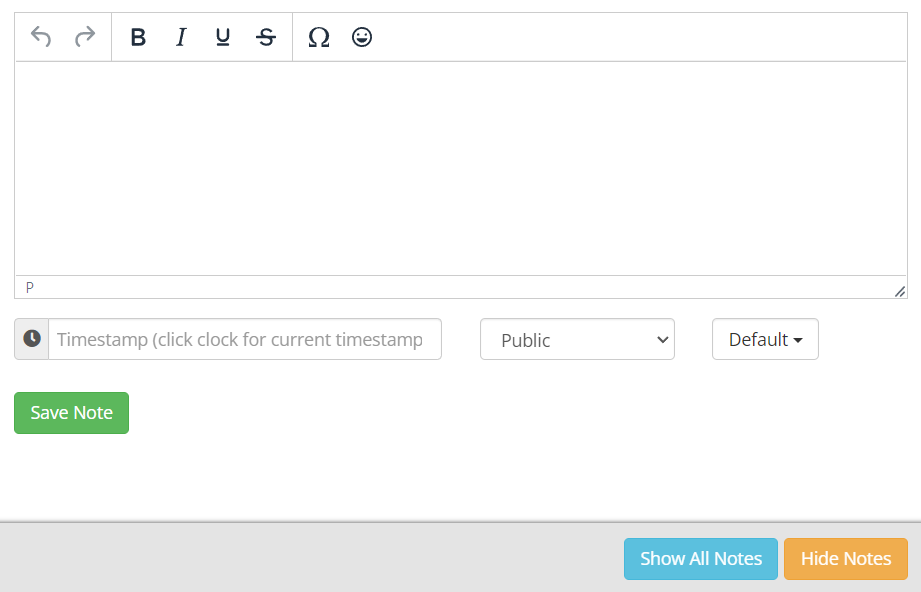This screenshot has height=592, width=921.
Task: Click the chevron arrow on the Public select
Action: coord(662,339)
